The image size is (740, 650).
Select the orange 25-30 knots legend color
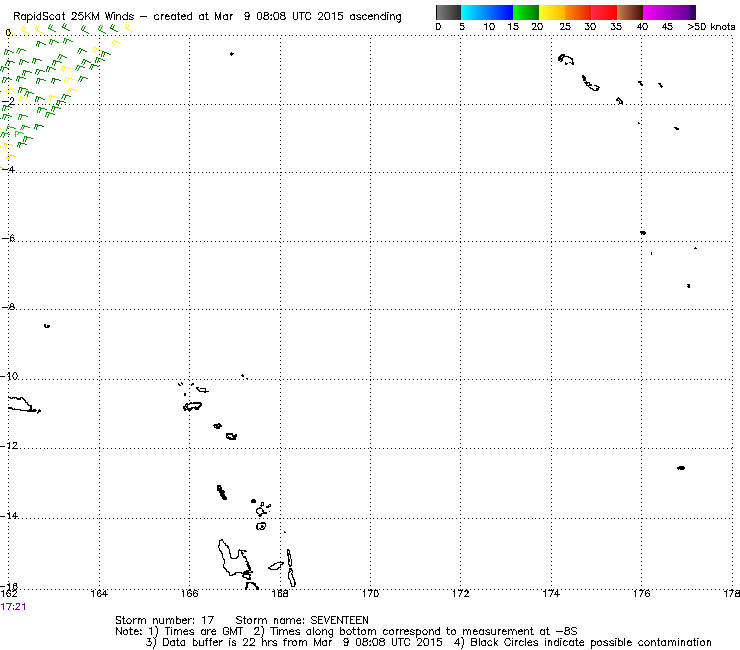click(578, 12)
